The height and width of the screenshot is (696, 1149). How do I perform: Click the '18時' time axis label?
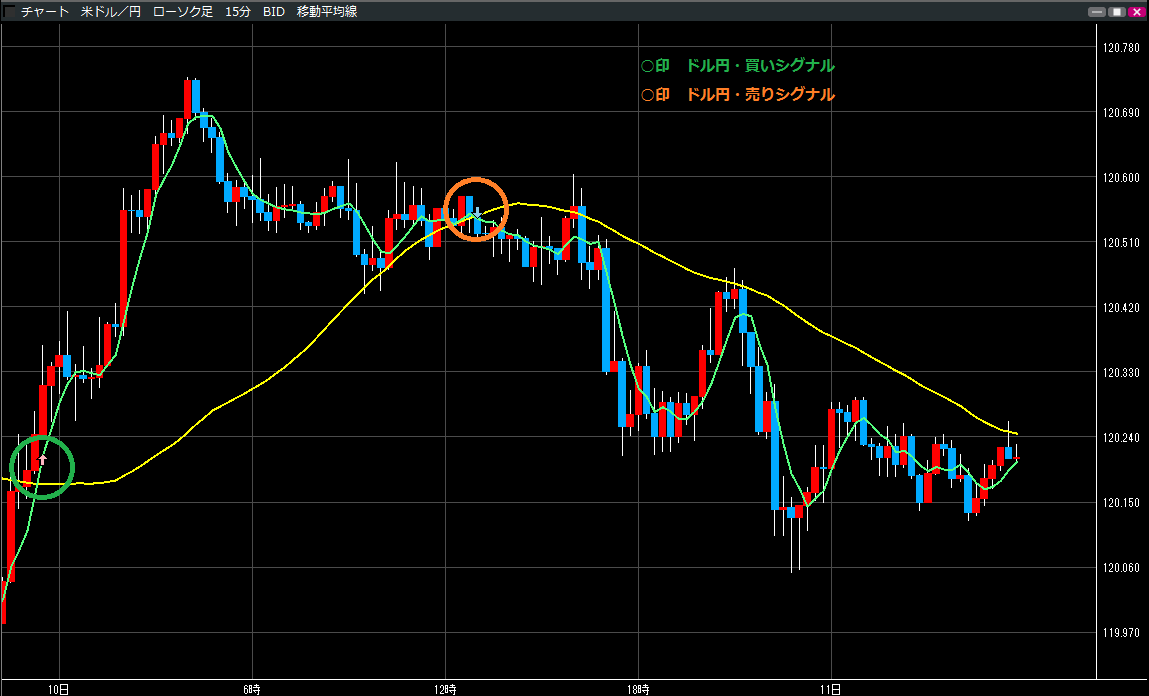638,689
